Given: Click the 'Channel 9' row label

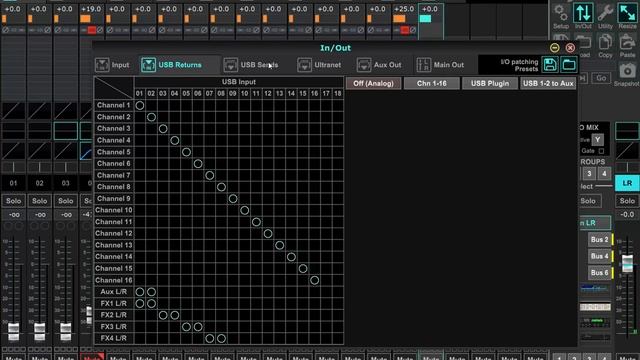Looking at the screenshot, I should pos(114,198).
